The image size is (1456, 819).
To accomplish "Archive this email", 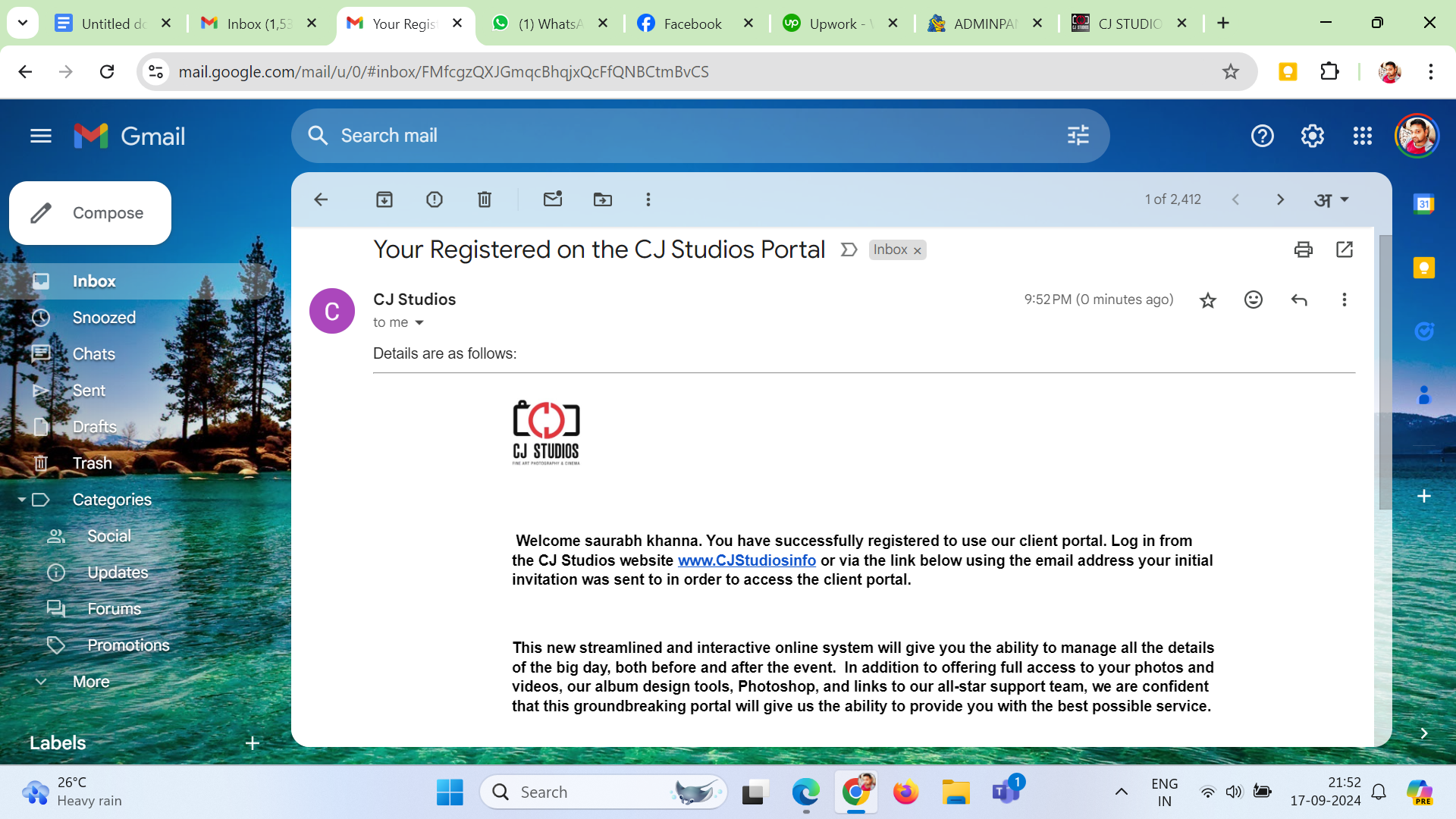I will tap(384, 199).
